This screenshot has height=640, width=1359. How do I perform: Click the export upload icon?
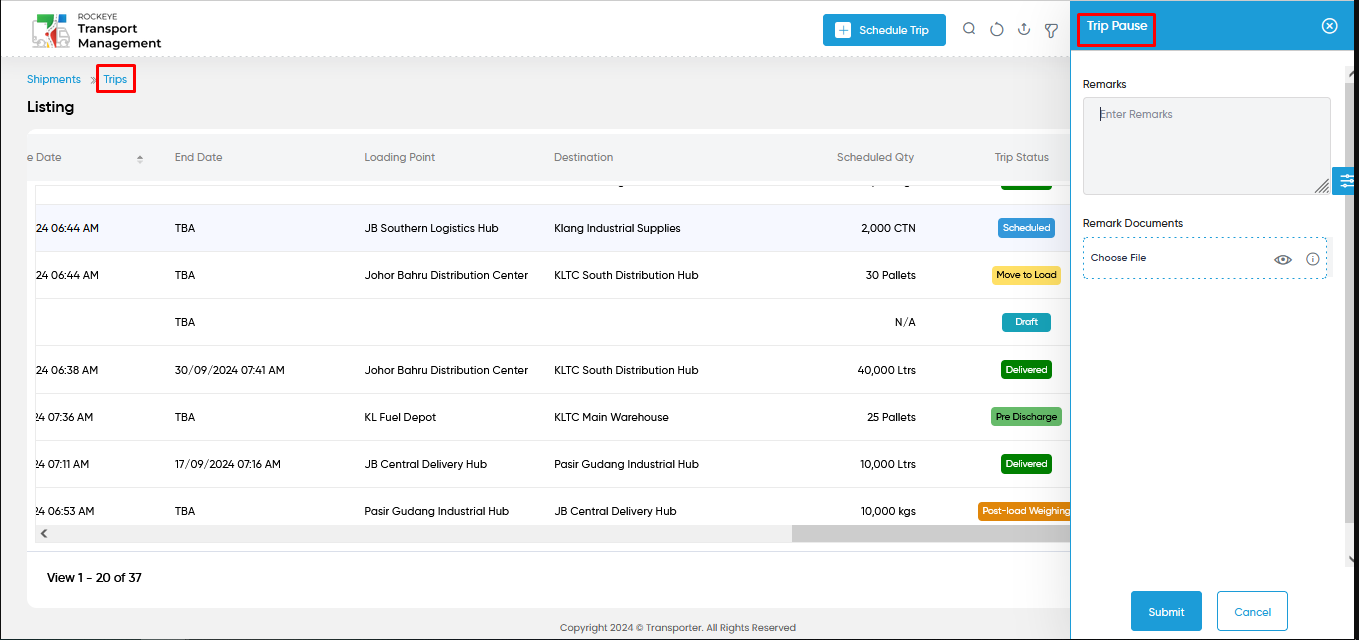[1024, 30]
